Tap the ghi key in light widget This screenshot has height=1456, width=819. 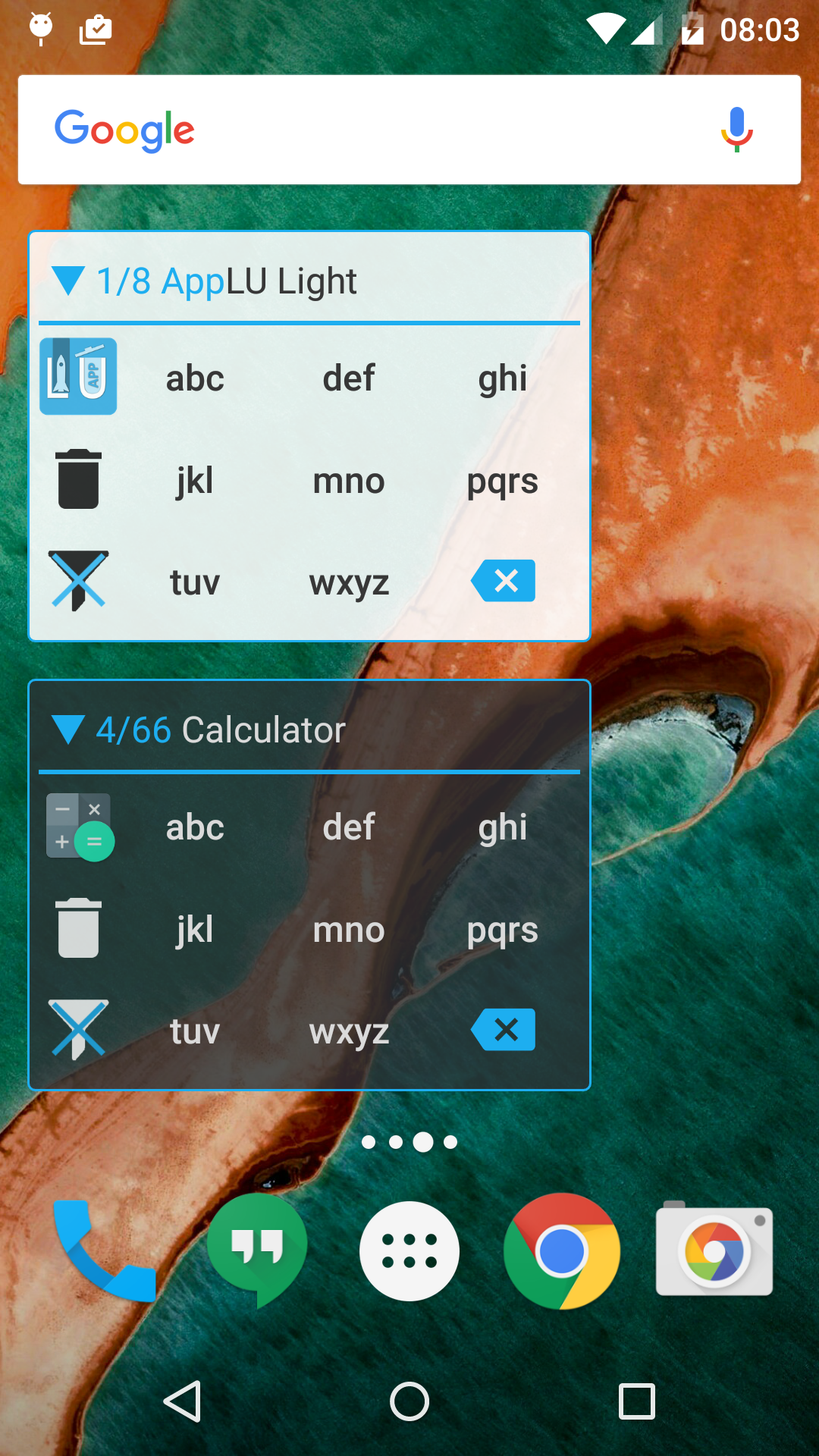pyautogui.click(x=503, y=378)
